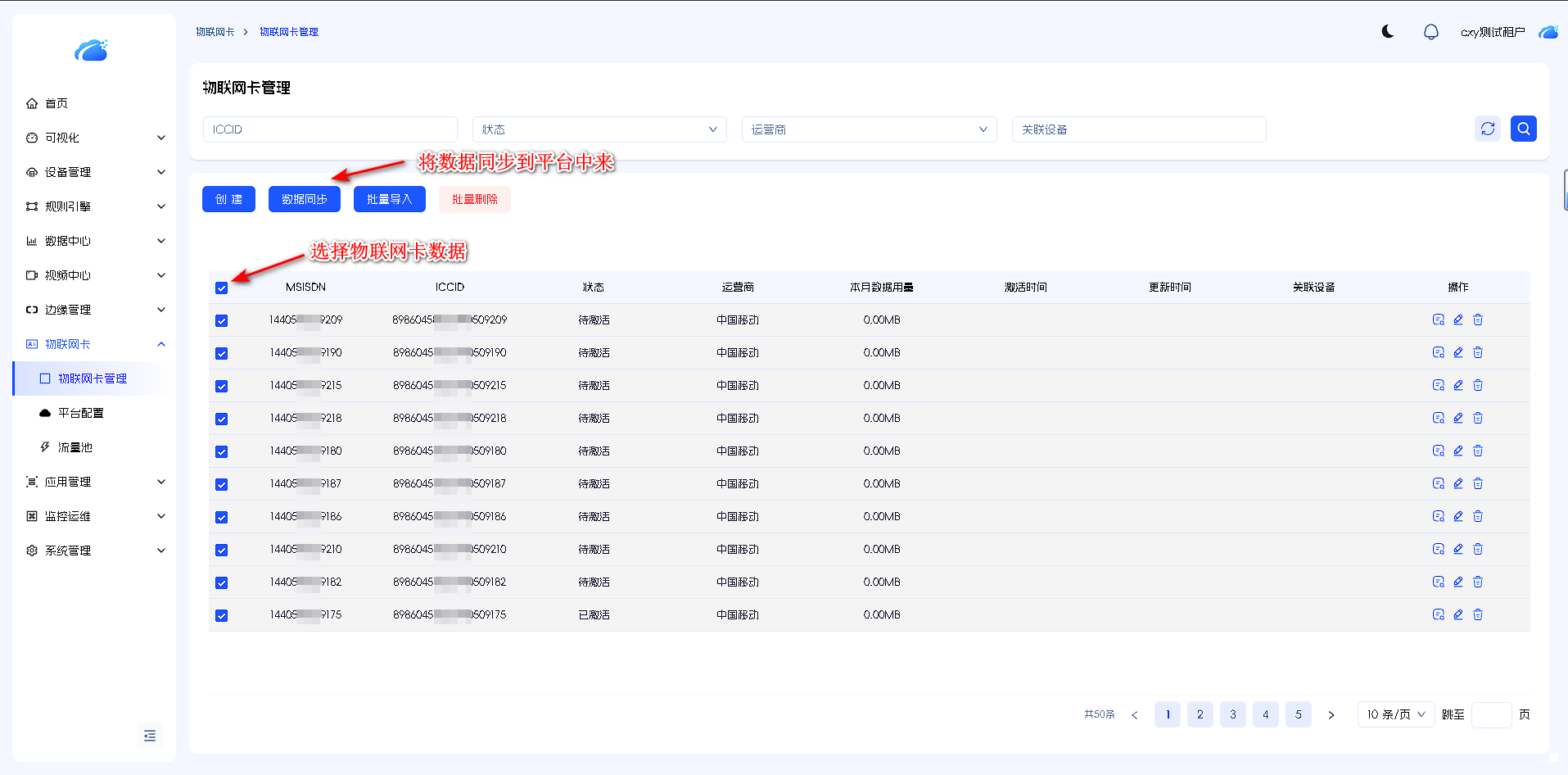
Task: View details of row ending 509182
Action: pos(1439,582)
